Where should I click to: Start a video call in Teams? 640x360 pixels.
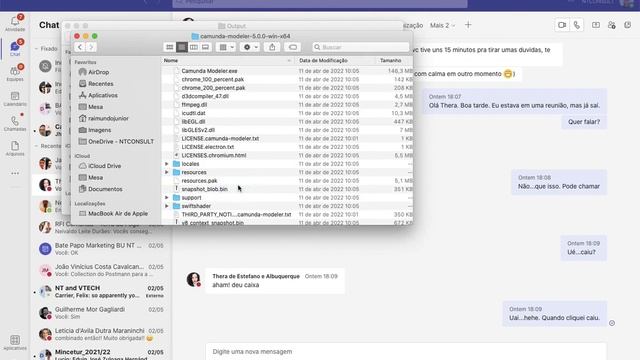pos(562,25)
